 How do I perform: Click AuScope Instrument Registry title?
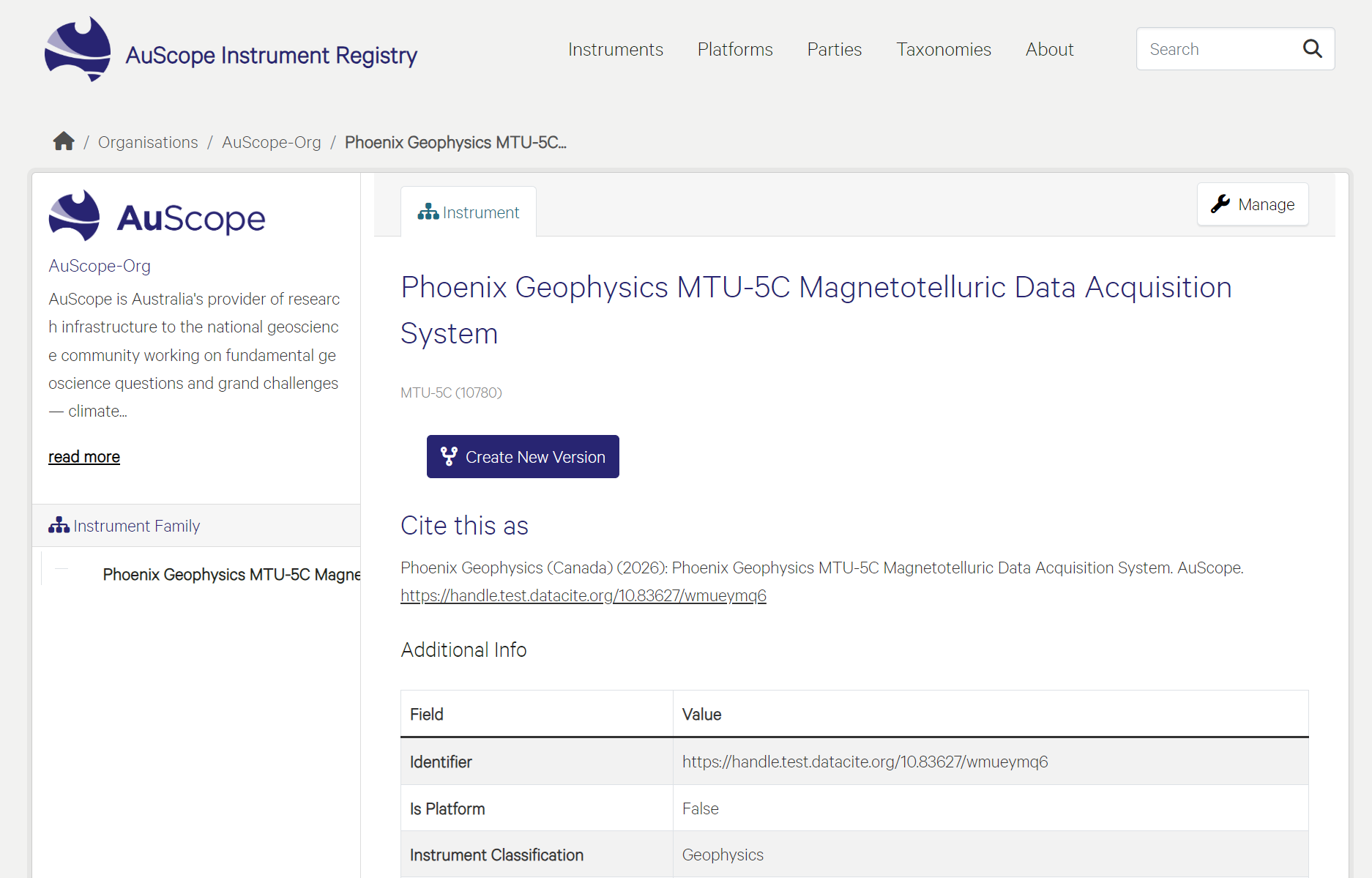click(x=272, y=55)
